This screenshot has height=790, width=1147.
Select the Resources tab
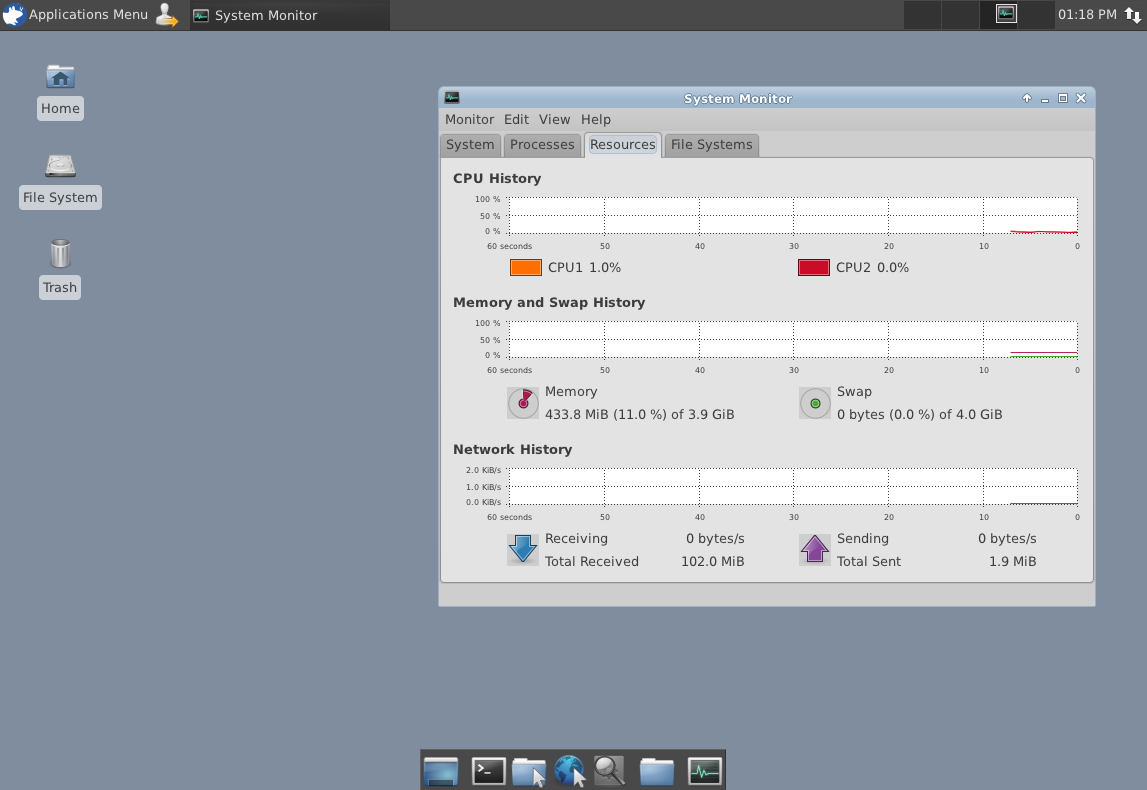(x=623, y=145)
